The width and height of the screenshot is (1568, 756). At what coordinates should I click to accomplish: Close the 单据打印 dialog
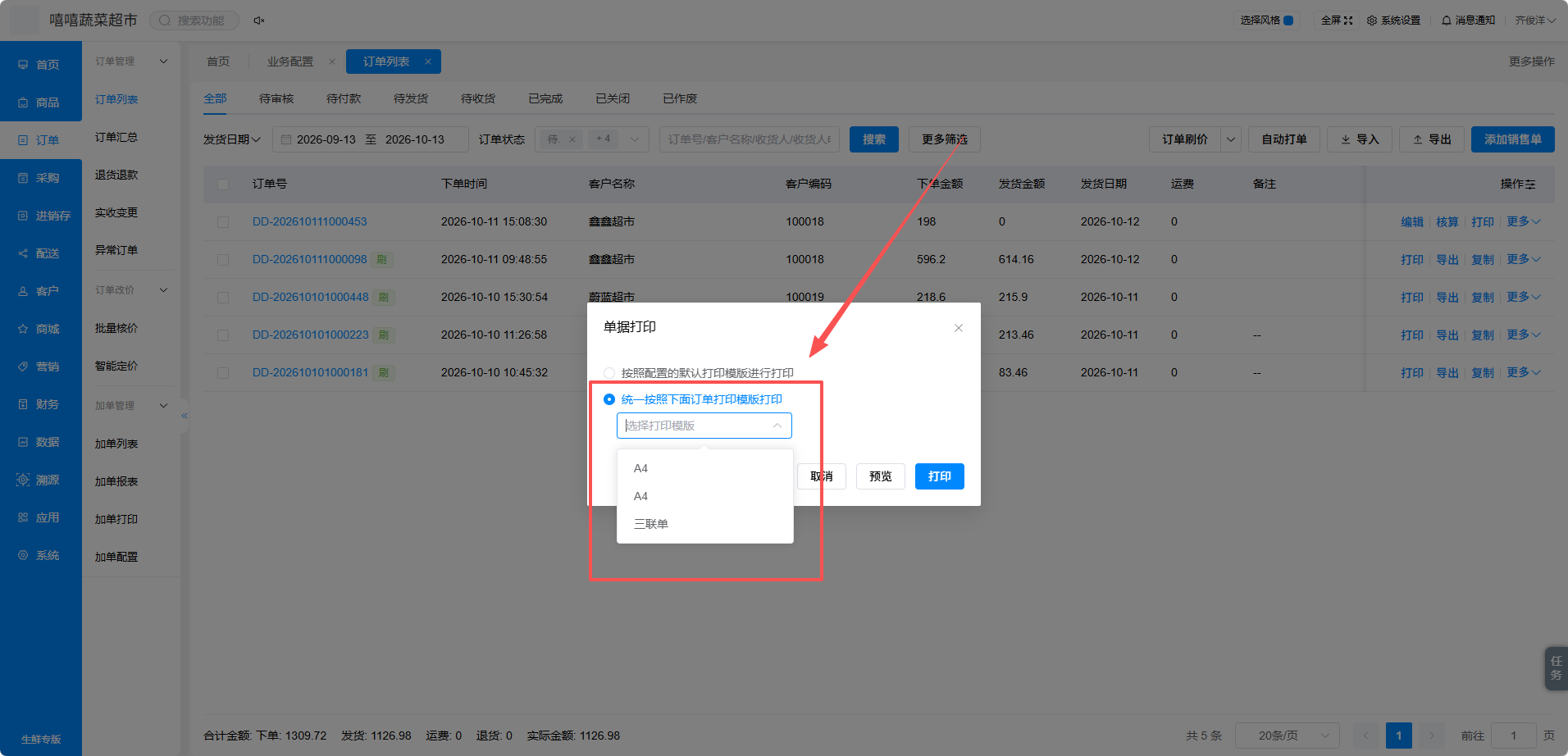pyautogui.click(x=958, y=328)
